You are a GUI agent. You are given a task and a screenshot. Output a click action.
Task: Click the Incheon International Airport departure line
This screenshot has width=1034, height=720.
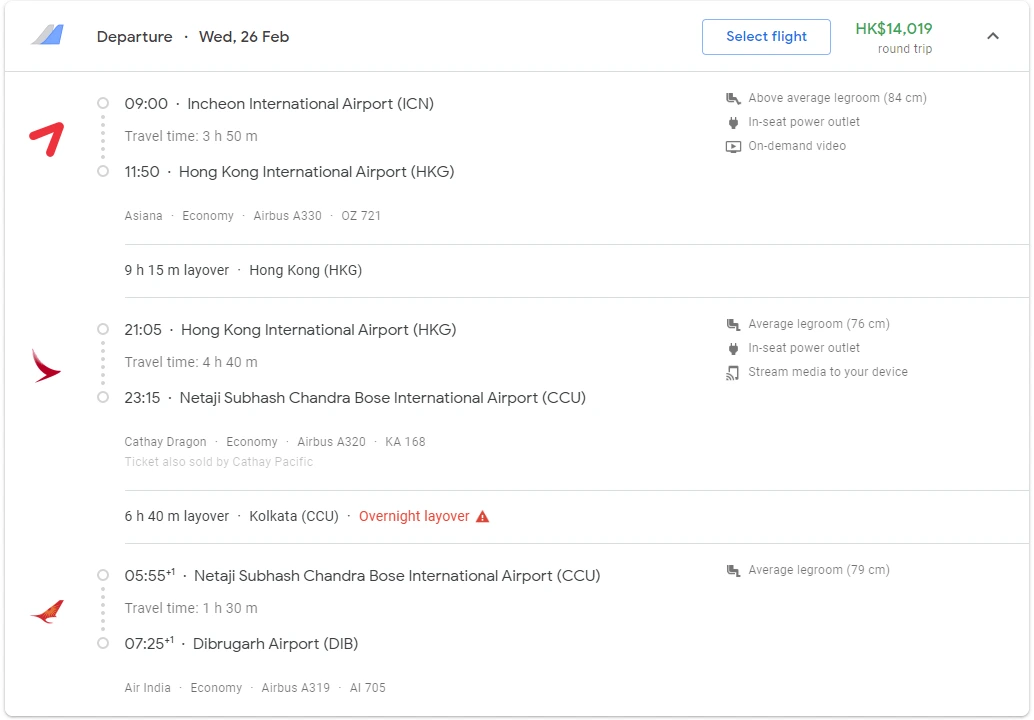click(x=279, y=104)
